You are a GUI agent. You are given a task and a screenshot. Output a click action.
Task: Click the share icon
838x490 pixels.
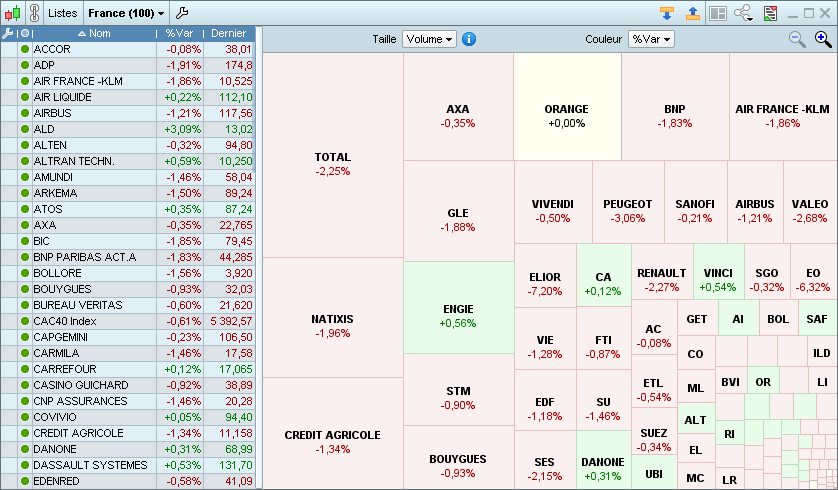743,13
